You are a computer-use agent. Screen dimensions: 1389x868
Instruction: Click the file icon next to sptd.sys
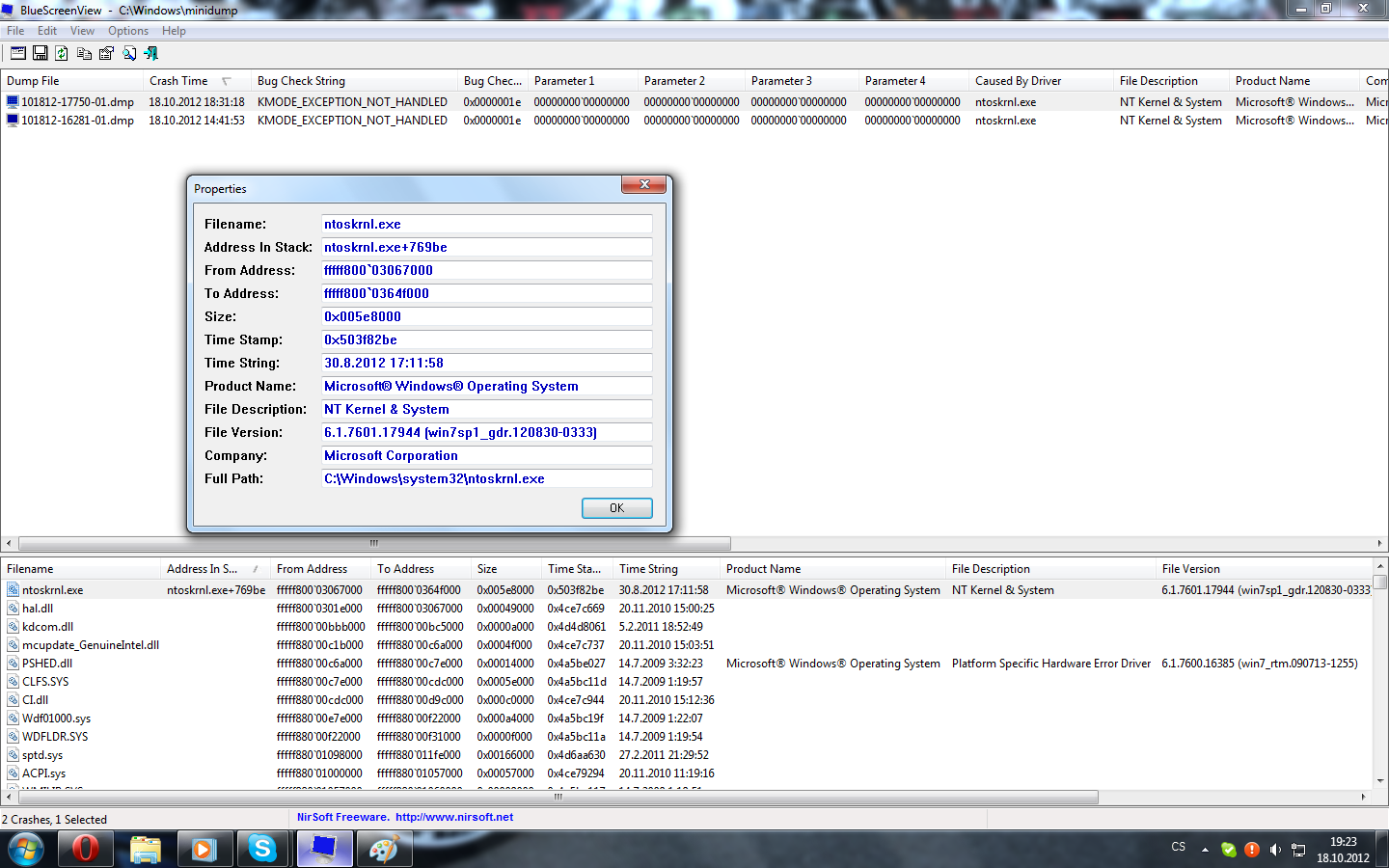tap(13, 755)
